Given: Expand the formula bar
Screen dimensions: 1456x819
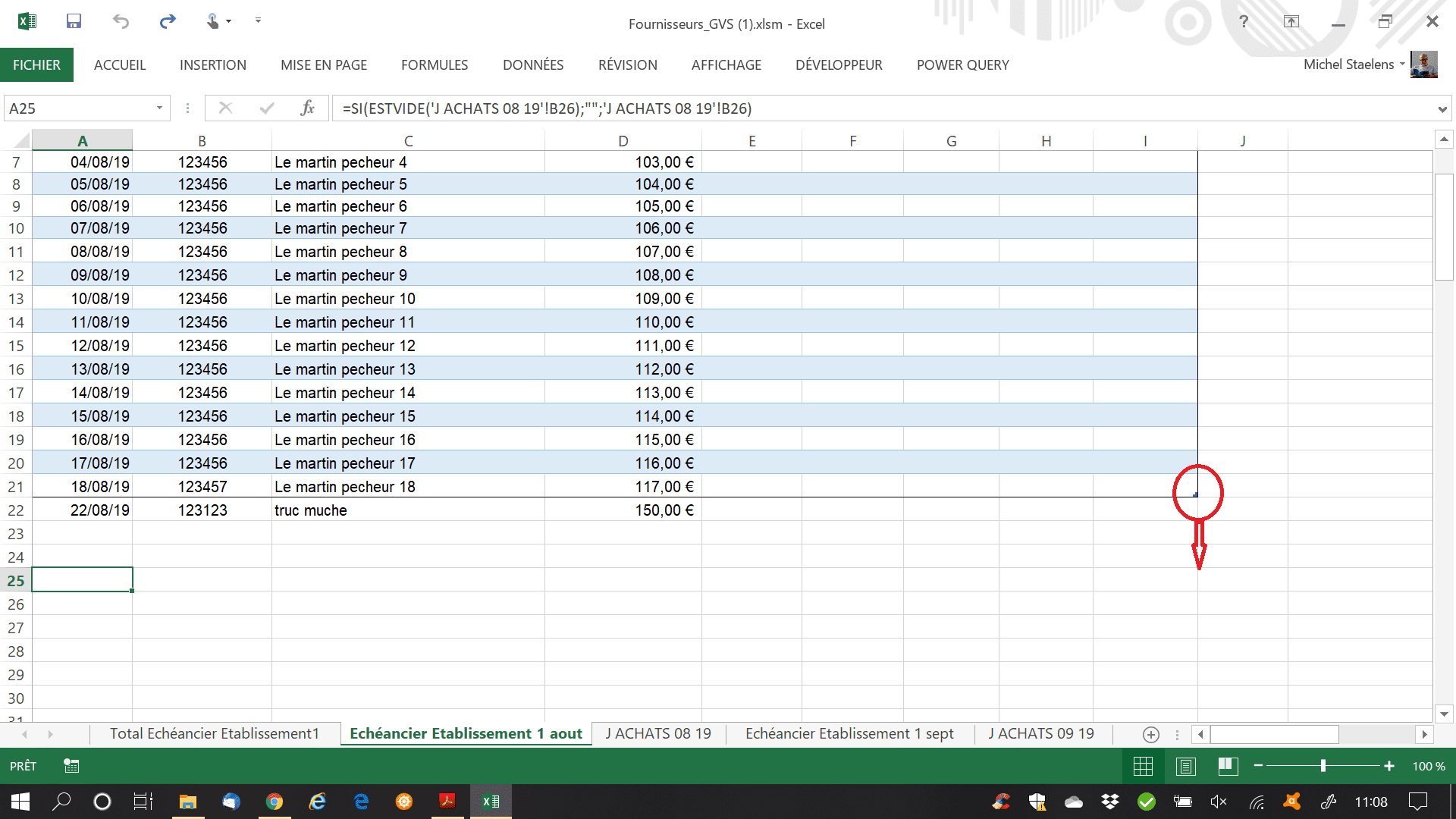Looking at the screenshot, I should point(1442,109).
